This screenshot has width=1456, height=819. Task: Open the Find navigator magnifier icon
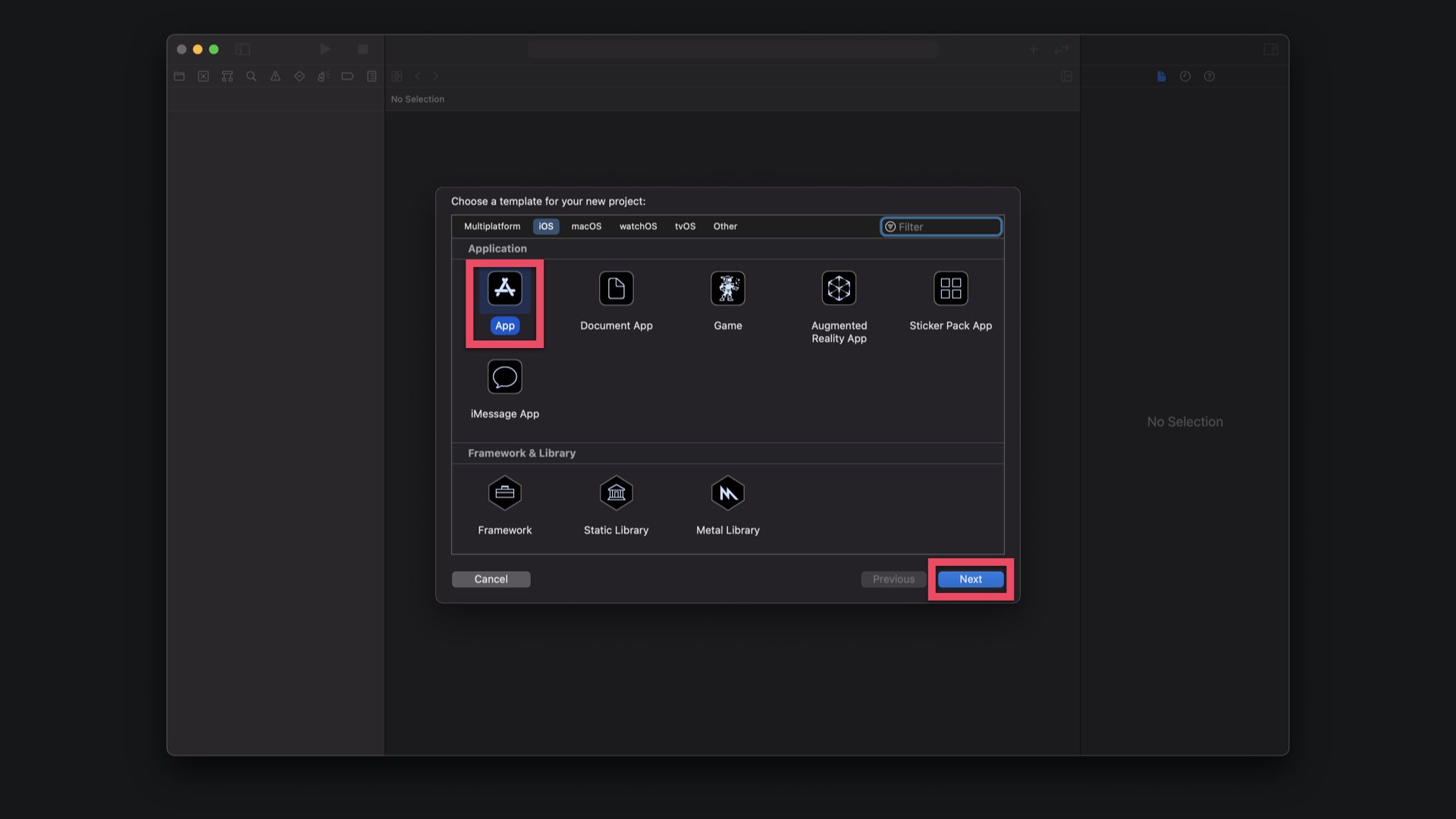click(251, 77)
